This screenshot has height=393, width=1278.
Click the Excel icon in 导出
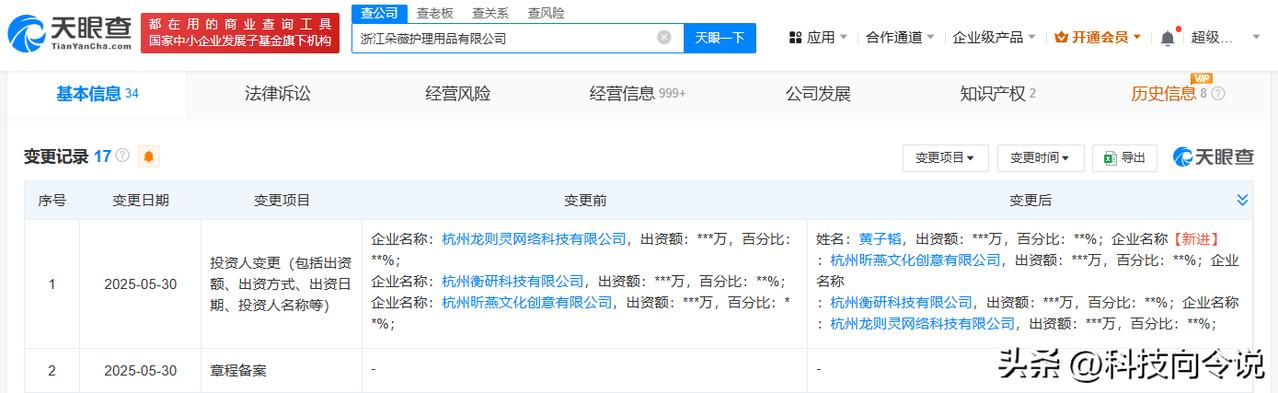pyautogui.click(x=1109, y=158)
